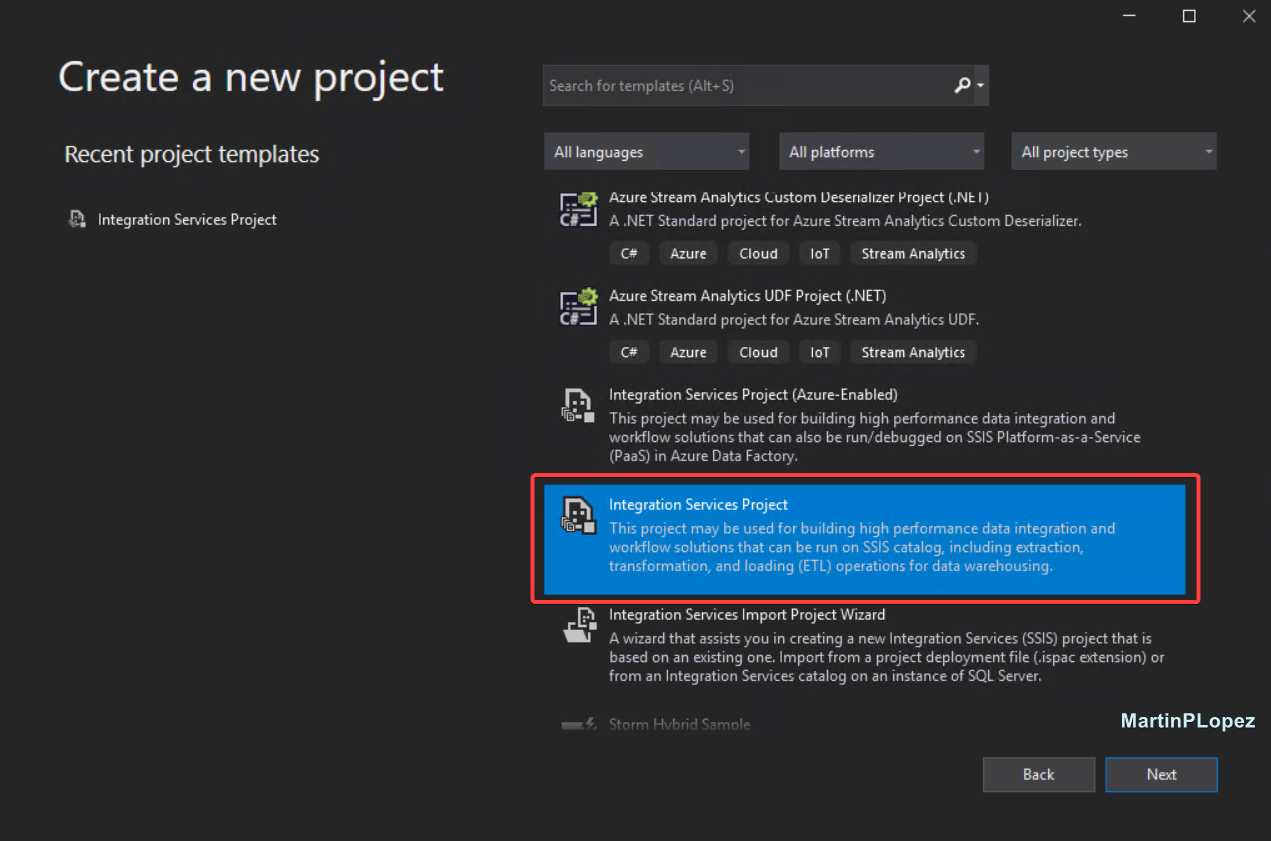This screenshot has width=1271, height=841.
Task: Open the All platforms filter dropdown
Action: pos(881,152)
